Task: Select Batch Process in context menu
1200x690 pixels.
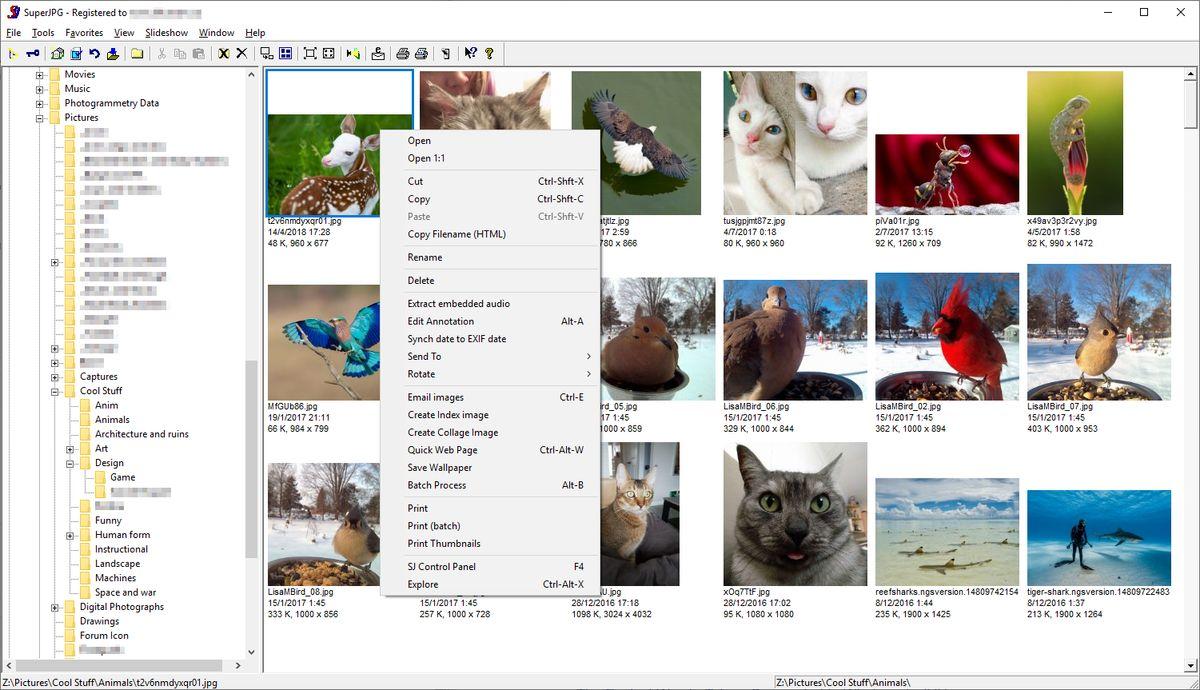Action: [490, 485]
